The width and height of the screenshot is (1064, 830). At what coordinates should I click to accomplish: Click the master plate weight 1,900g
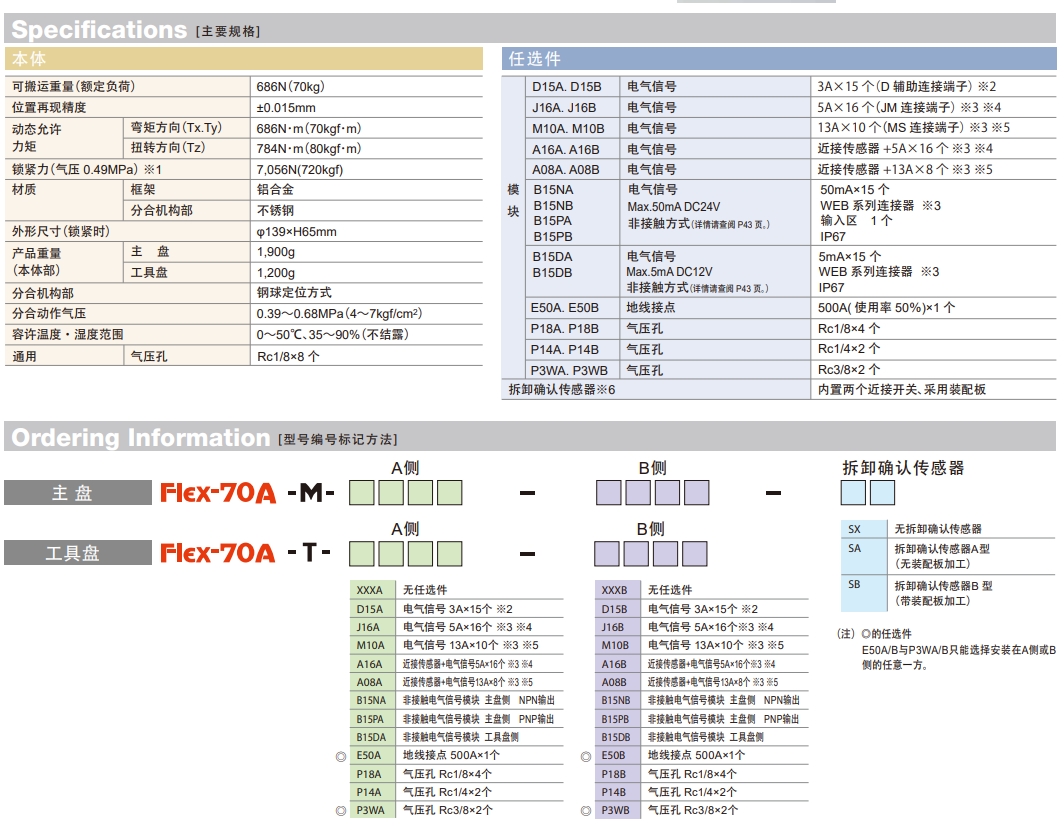(x=276, y=252)
